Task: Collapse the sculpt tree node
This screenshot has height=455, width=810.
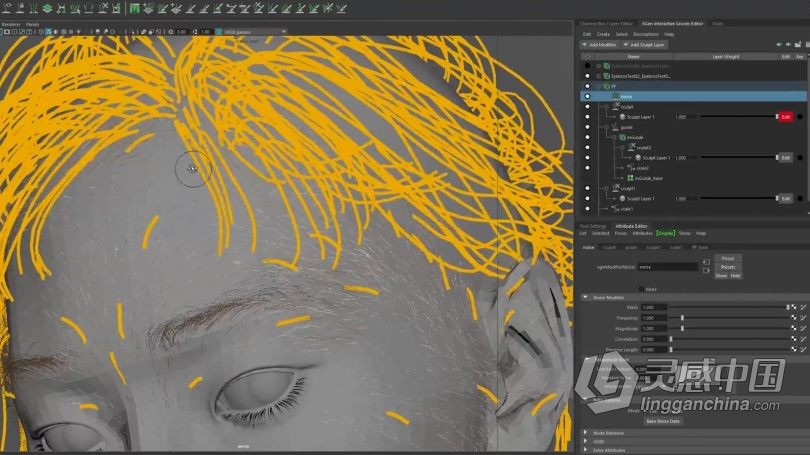Action: pyautogui.click(x=606, y=107)
